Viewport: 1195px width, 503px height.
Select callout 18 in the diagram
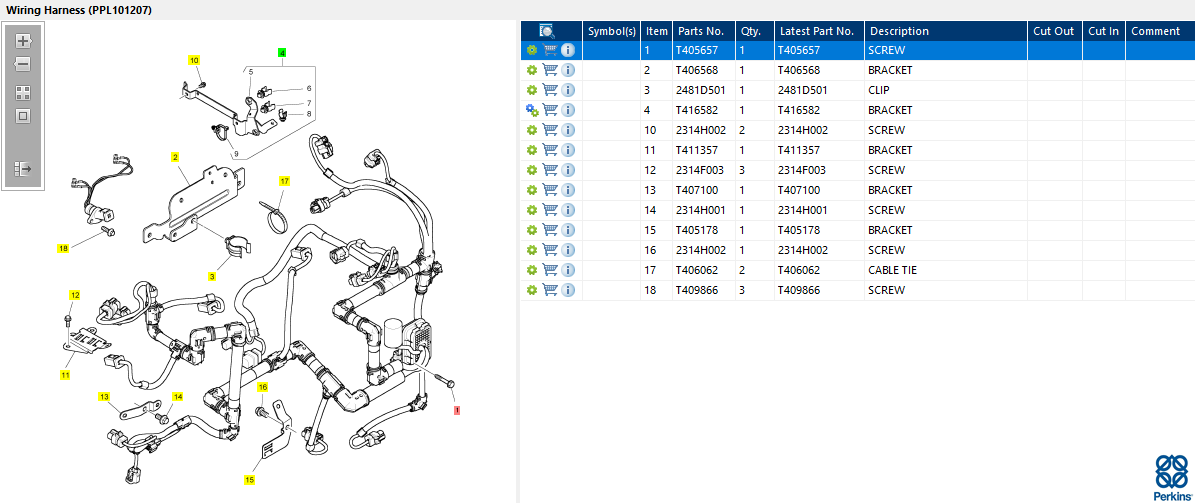63,248
